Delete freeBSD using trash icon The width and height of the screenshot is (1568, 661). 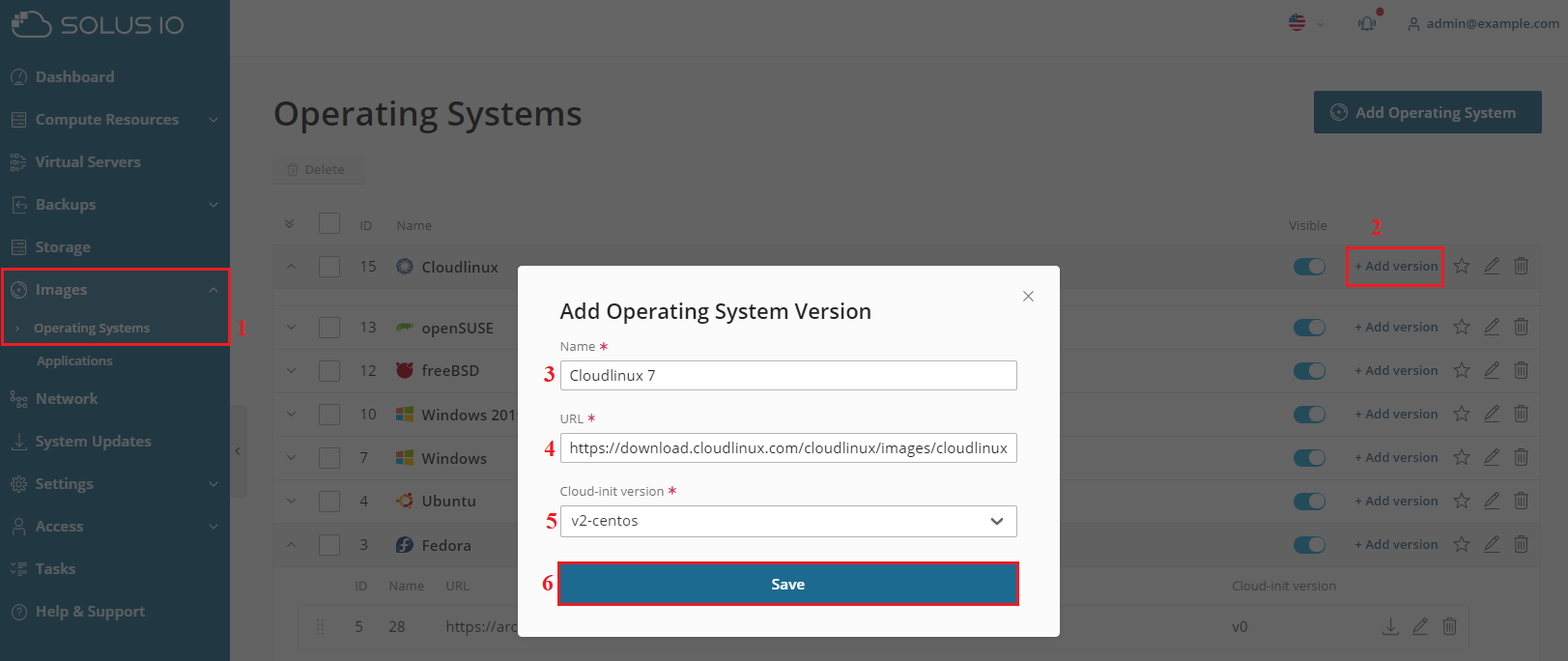(1521, 370)
